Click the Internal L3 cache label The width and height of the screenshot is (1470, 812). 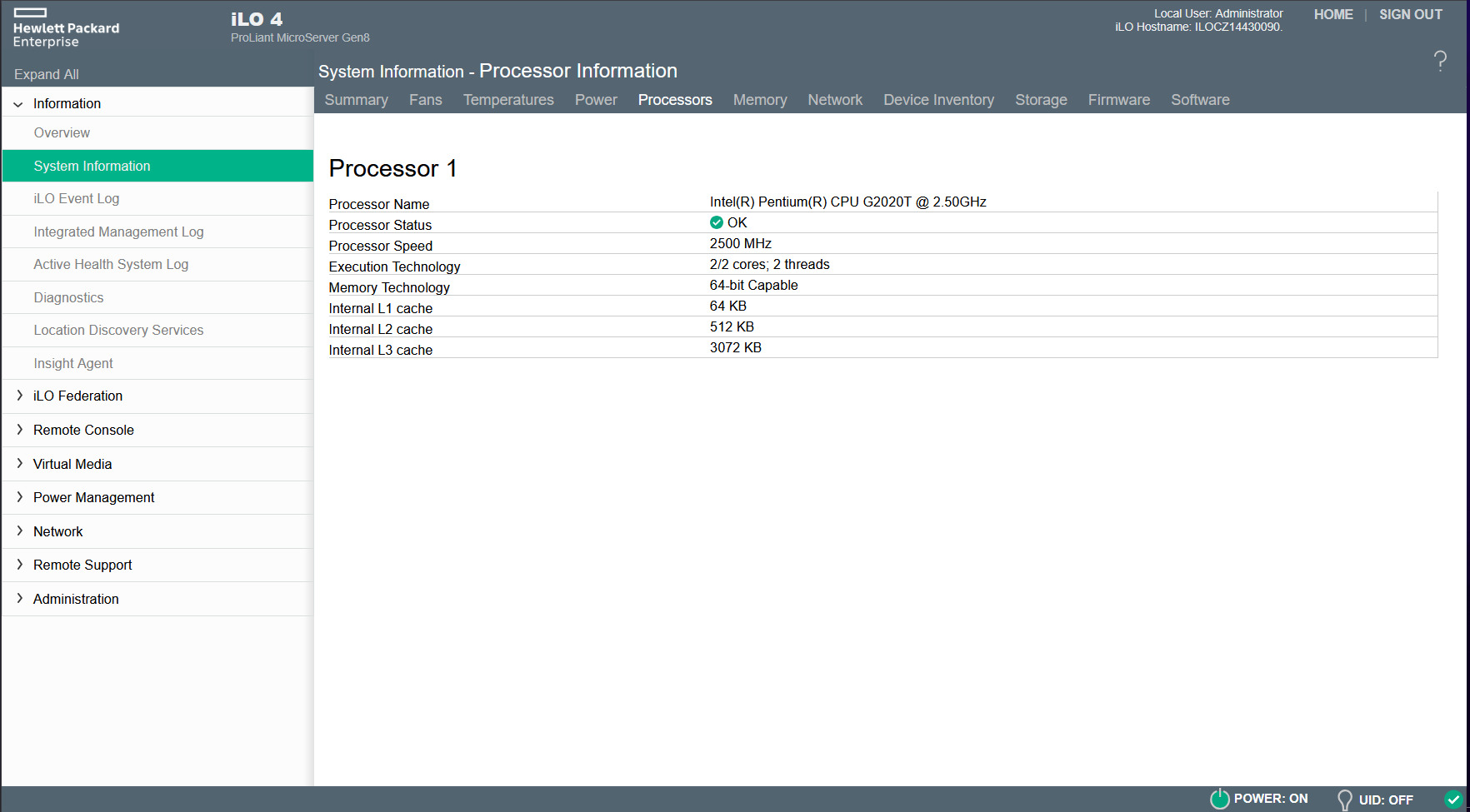381,350
